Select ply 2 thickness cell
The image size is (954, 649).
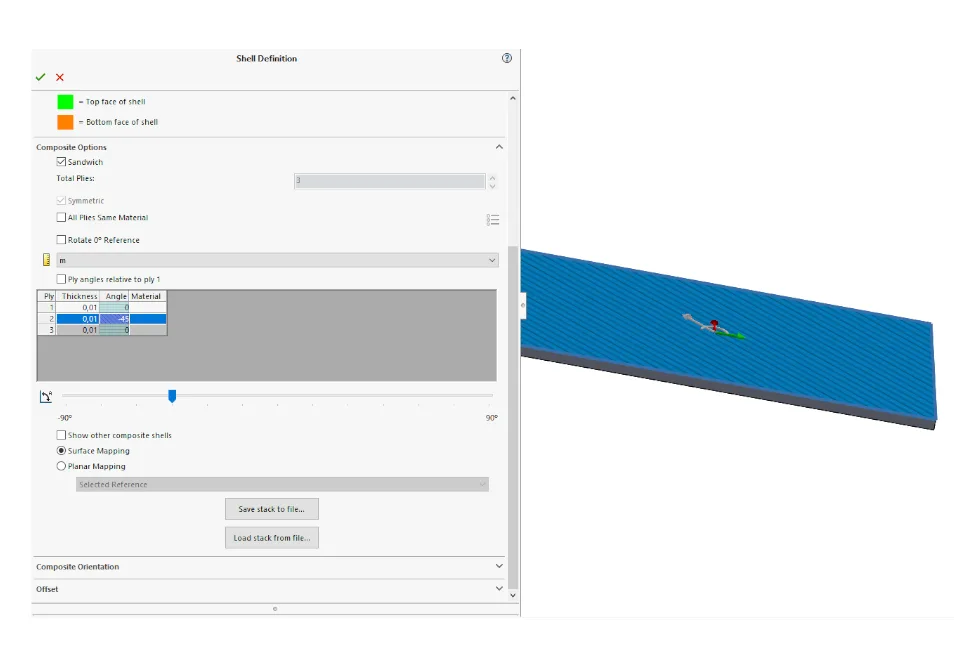[x=78, y=319]
